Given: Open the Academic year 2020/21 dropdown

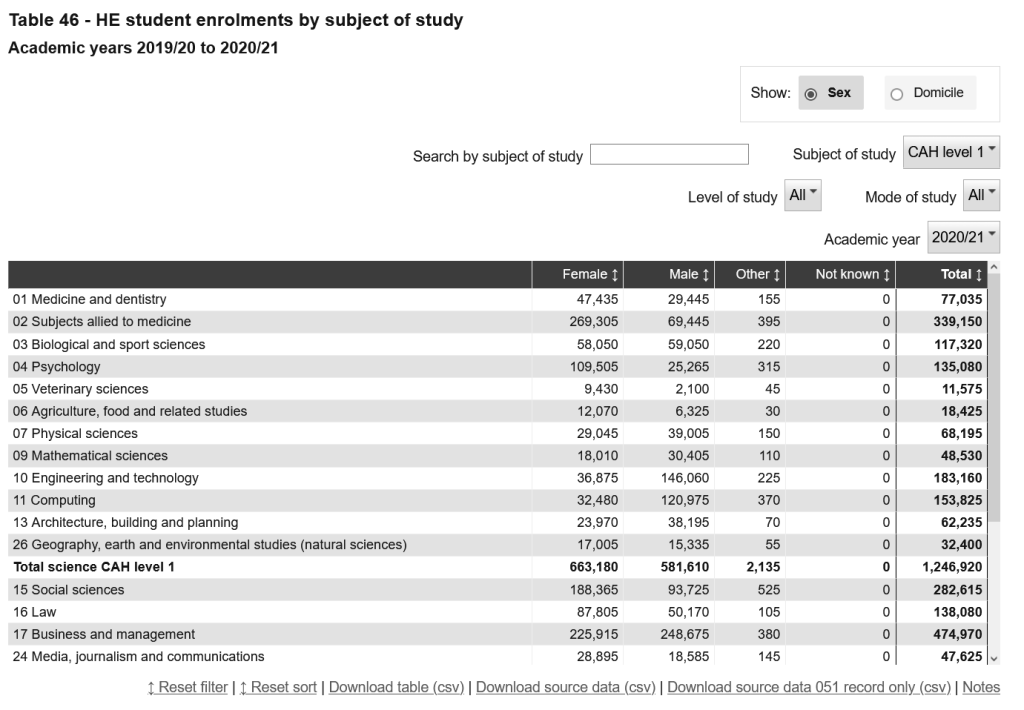Looking at the screenshot, I should pyautogui.click(x=963, y=237).
